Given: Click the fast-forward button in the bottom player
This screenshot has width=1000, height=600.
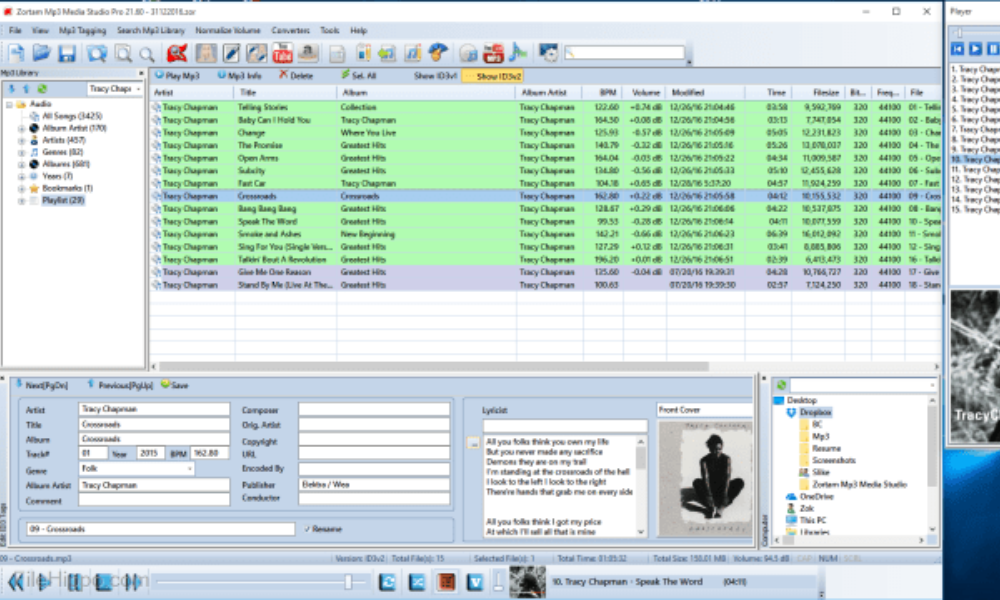Looking at the screenshot, I should [x=132, y=582].
